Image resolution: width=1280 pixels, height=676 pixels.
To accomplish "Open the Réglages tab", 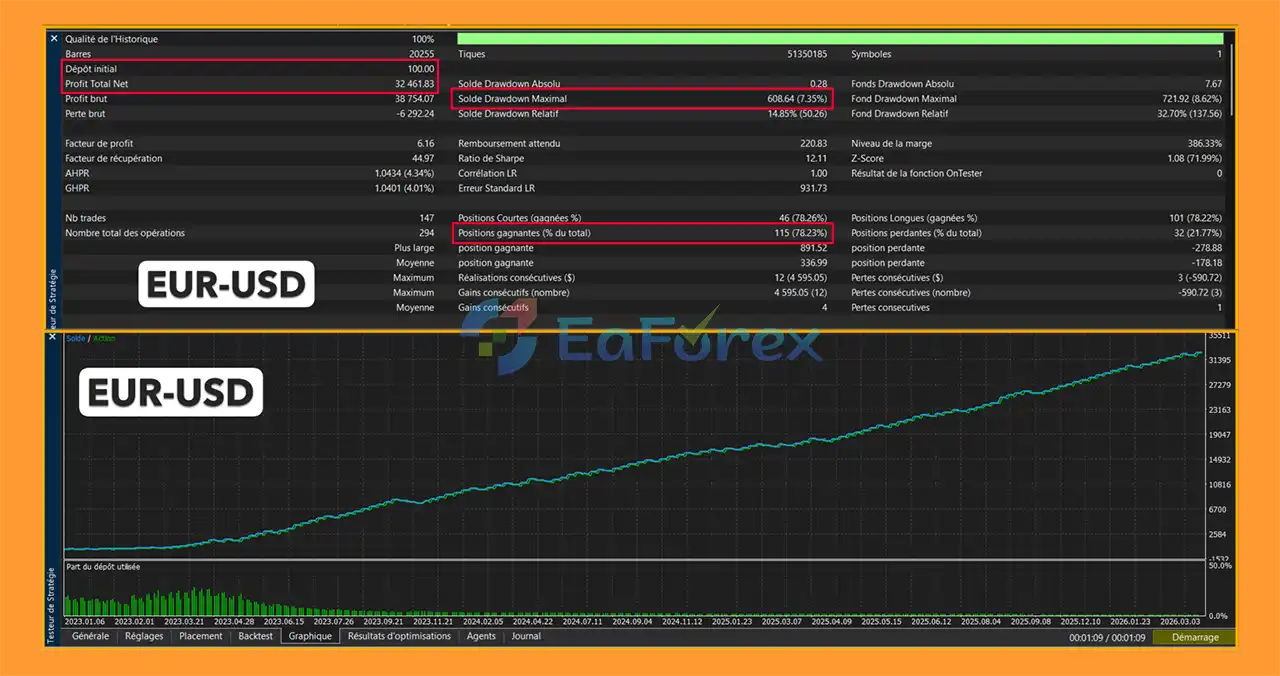I will coord(144,636).
